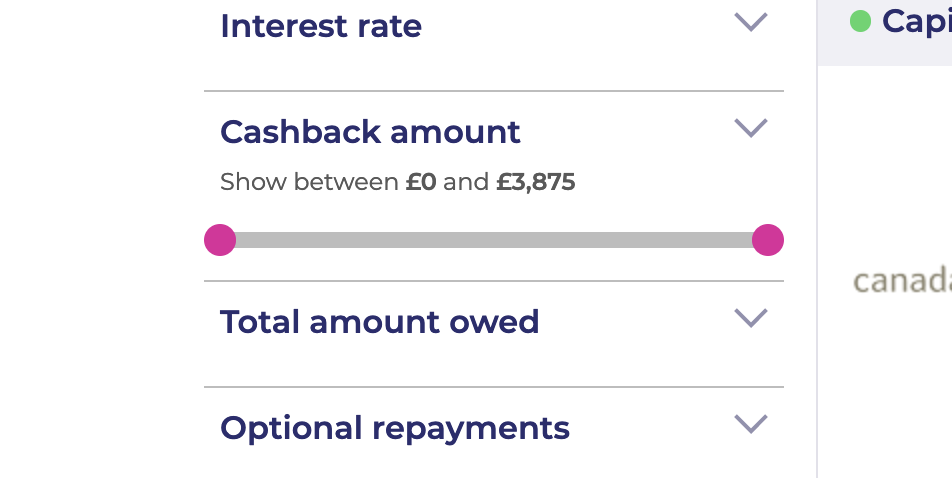Viewport: 952px width, 478px height.
Task: Click the grey results header bar
Action: tap(885, 33)
